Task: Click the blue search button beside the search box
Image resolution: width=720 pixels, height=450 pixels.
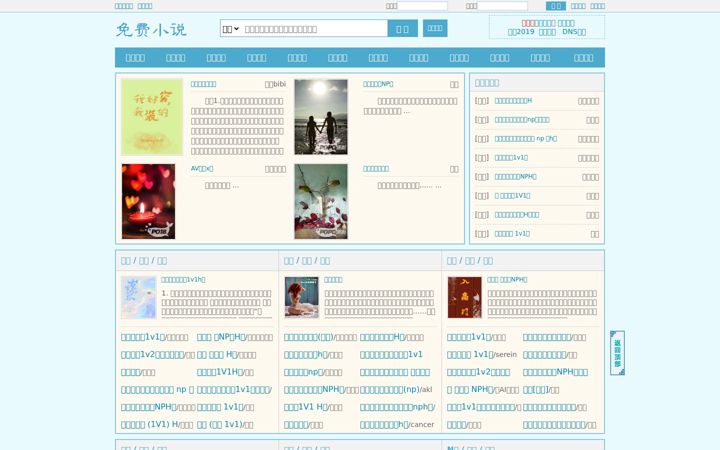Action: [x=402, y=28]
